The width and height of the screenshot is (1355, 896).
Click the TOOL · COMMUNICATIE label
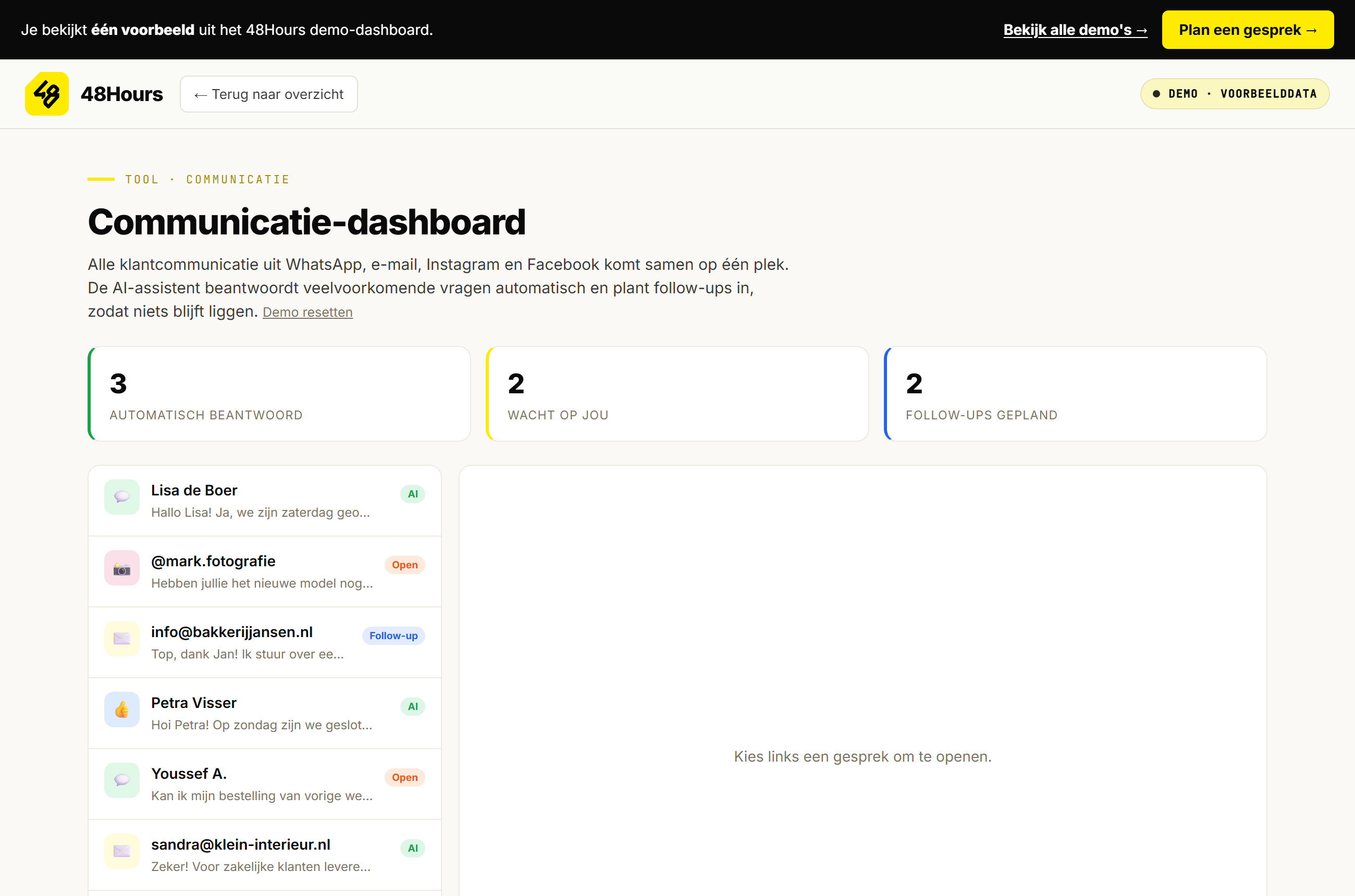pos(207,179)
